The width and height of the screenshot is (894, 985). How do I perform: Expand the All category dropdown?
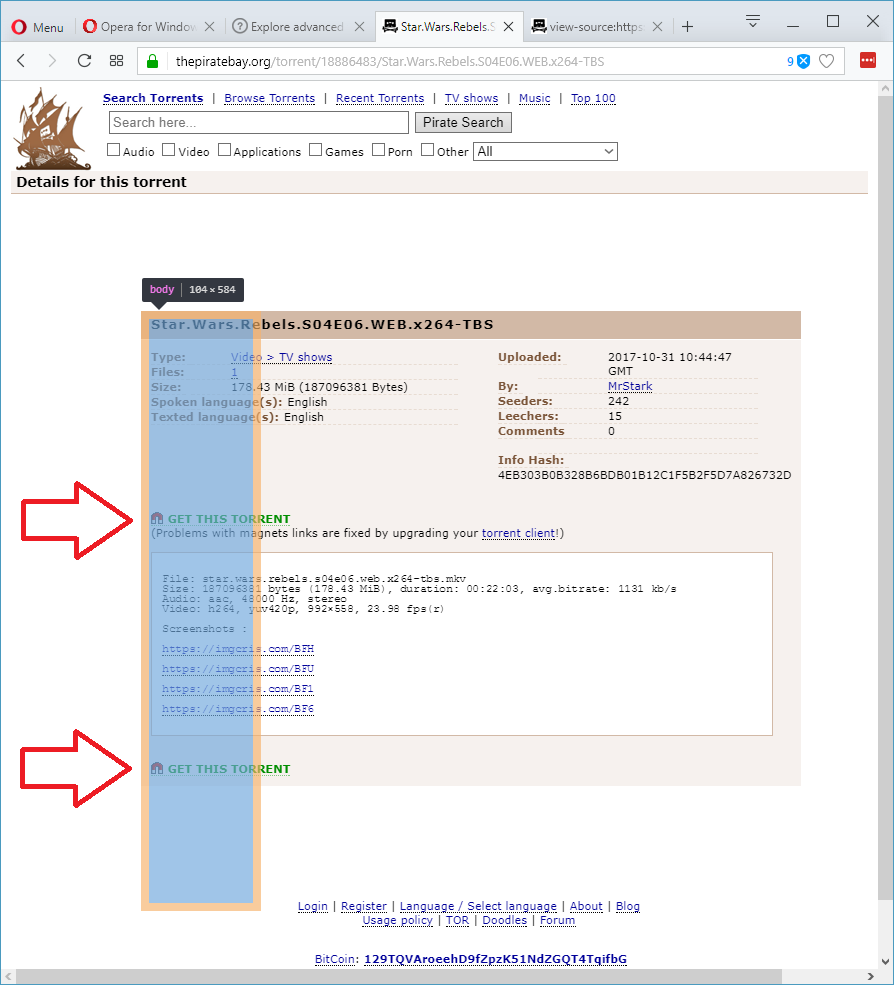[x=545, y=151]
